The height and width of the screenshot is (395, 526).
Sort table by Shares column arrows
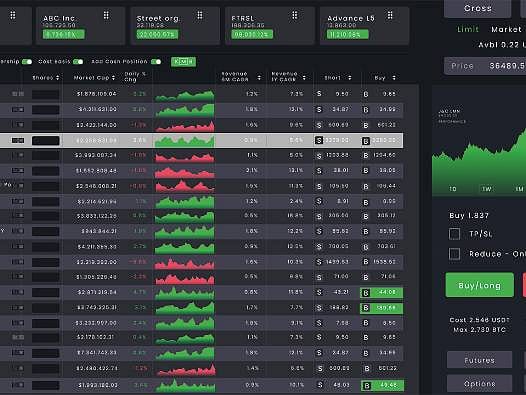click(58, 78)
